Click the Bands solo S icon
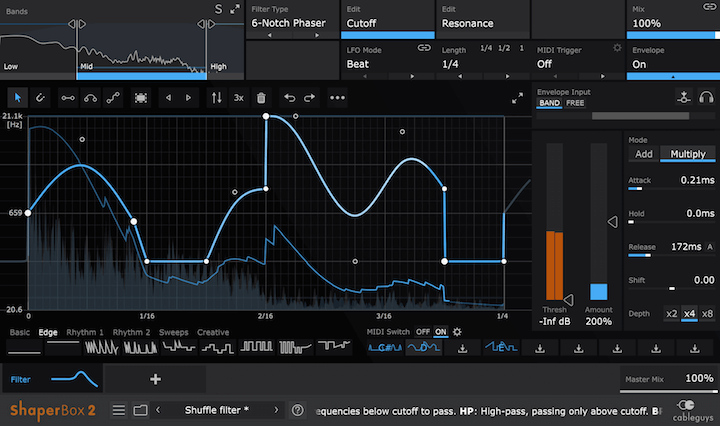 point(219,9)
